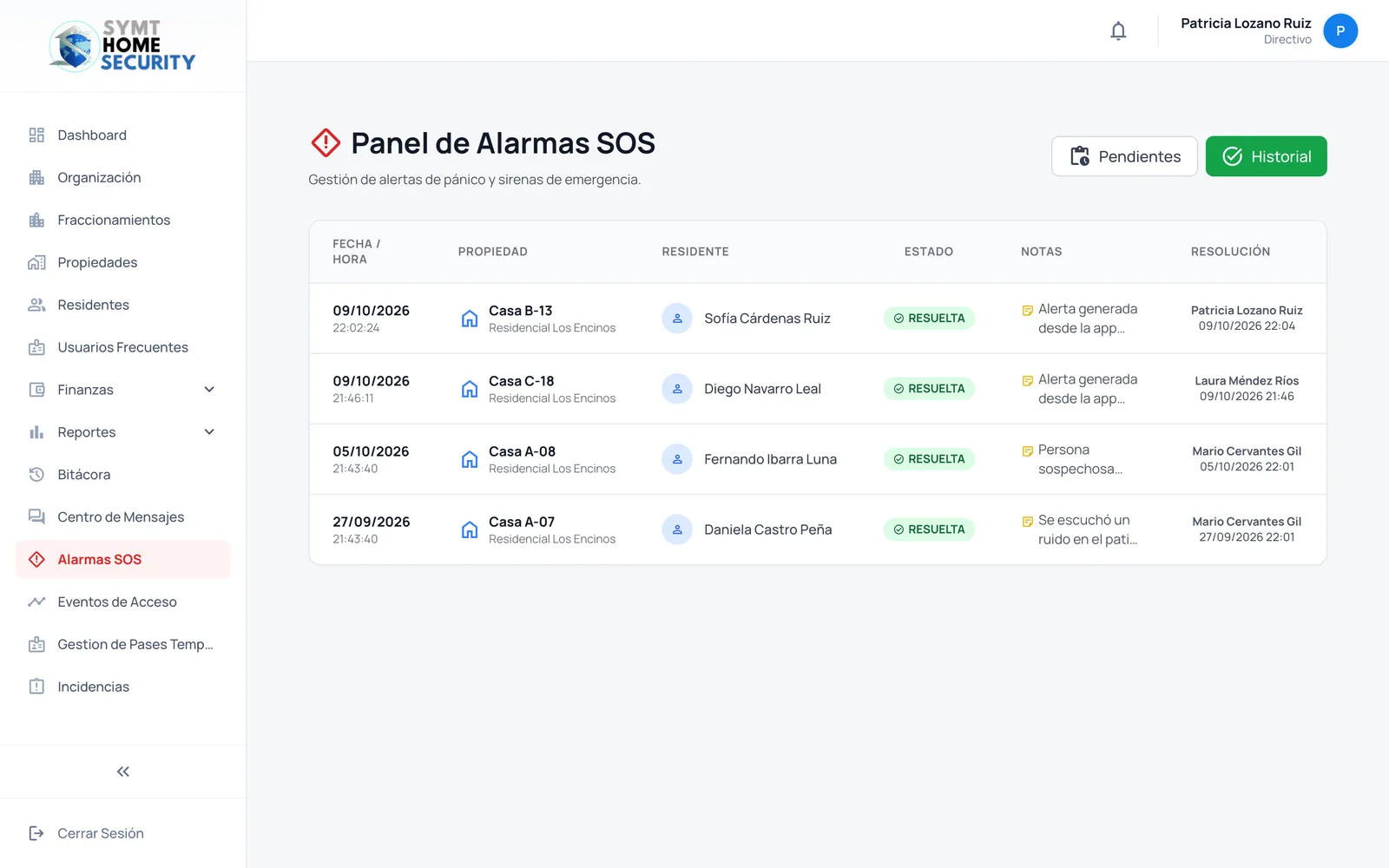Screen dimensions: 1389x868
Task: Expand the Reportes submenu chevron
Action: coord(209,432)
